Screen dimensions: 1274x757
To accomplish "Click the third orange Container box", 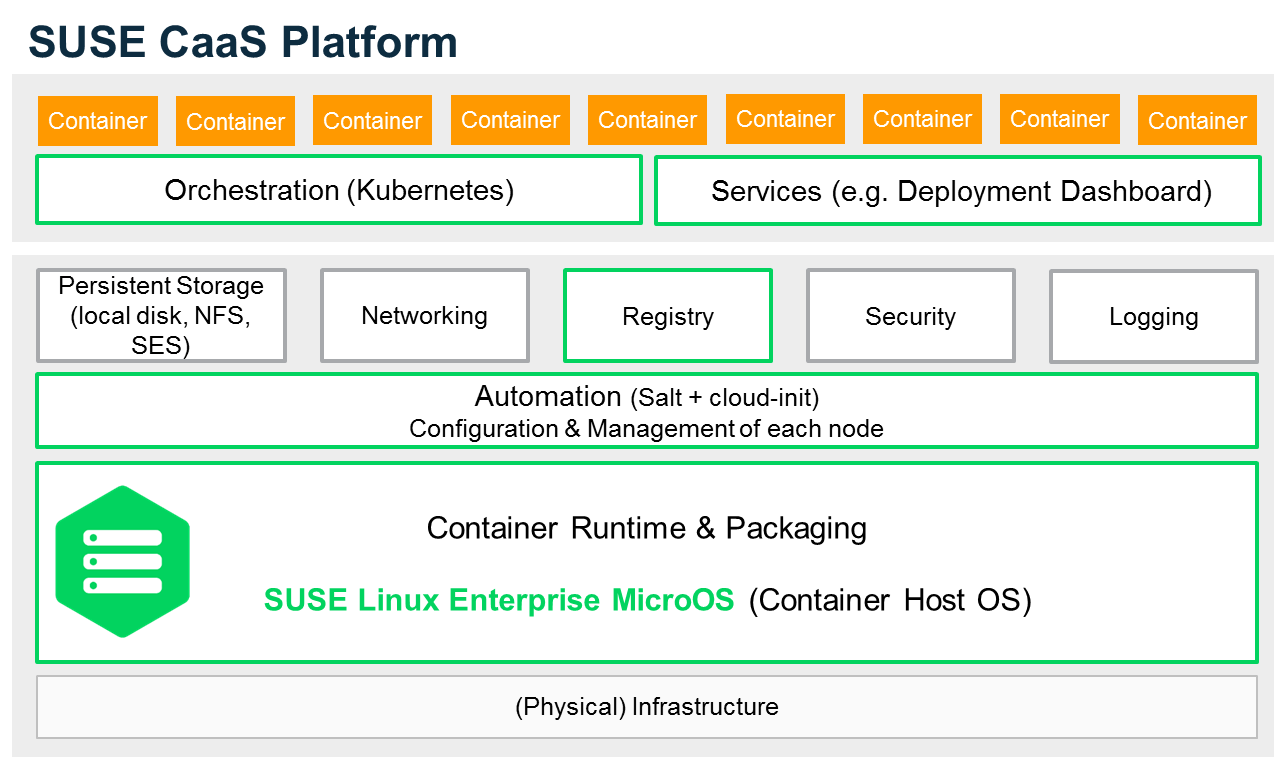I will (x=372, y=120).
